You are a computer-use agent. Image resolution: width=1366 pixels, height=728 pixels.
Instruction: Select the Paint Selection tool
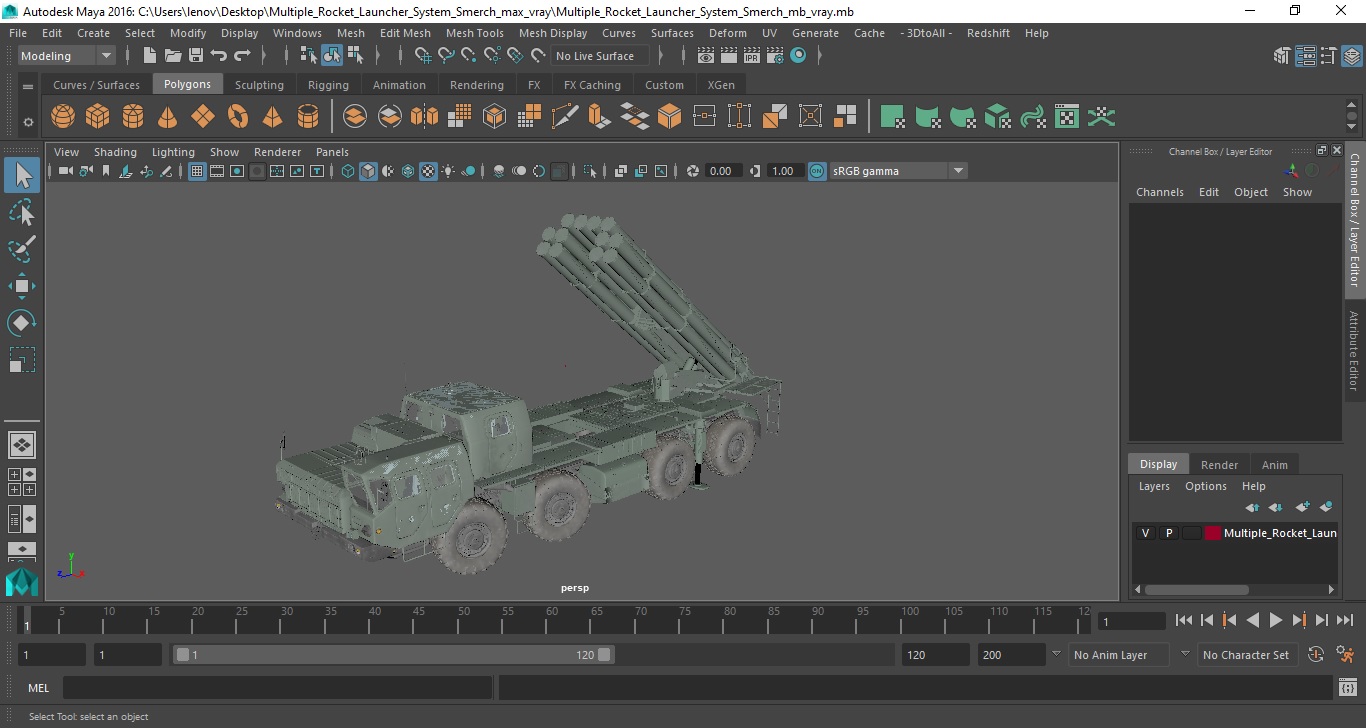tap(22, 249)
